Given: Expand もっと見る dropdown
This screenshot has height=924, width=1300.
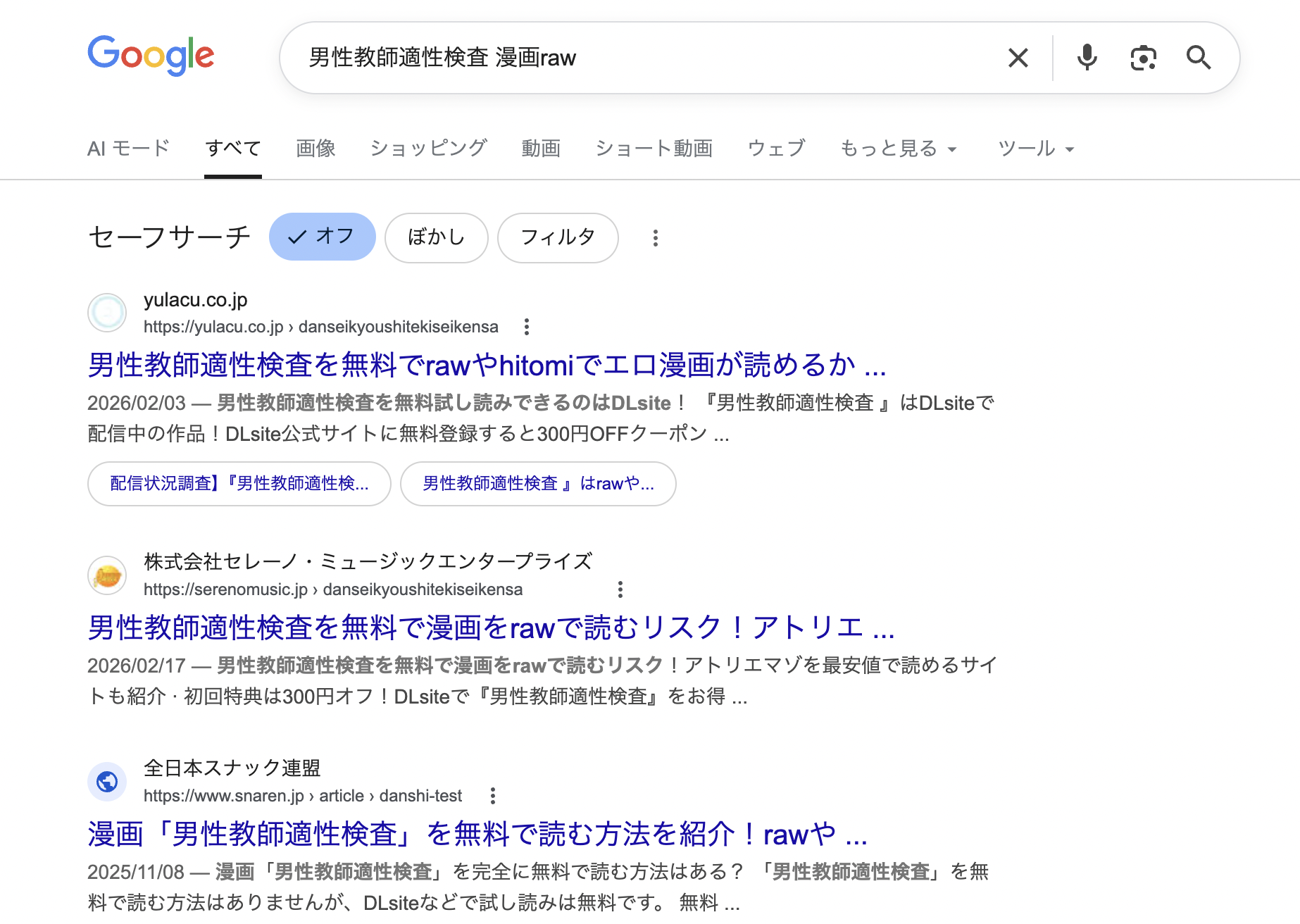Looking at the screenshot, I should coord(898,149).
